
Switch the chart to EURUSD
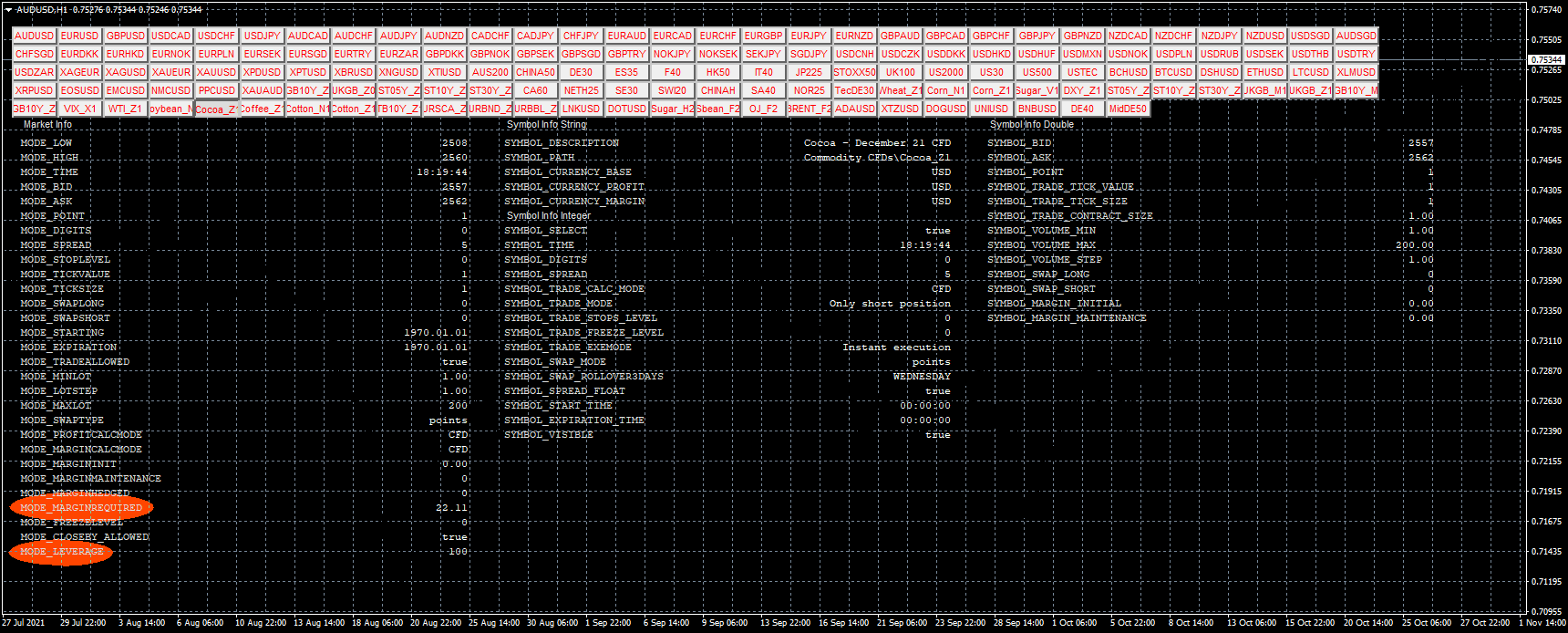pyautogui.click(x=80, y=36)
